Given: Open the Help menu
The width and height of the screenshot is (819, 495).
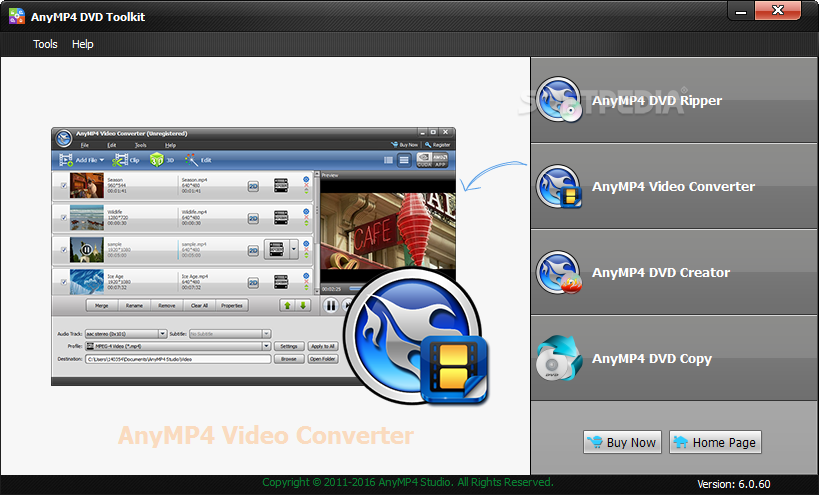Looking at the screenshot, I should coord(83,44).
